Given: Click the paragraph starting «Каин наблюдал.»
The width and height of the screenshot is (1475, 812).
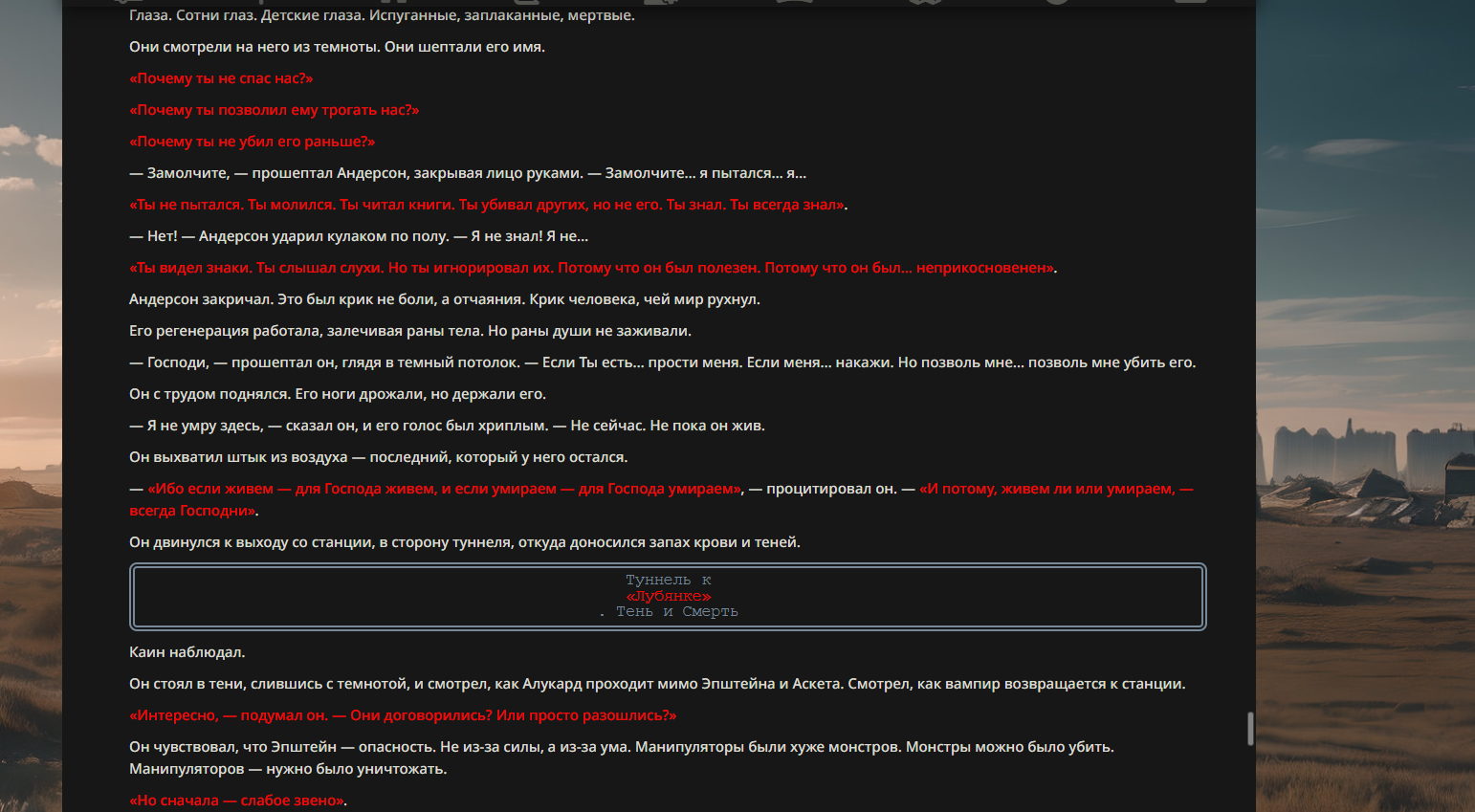Looking at the screenshot, I should click(x=187, y=652).
